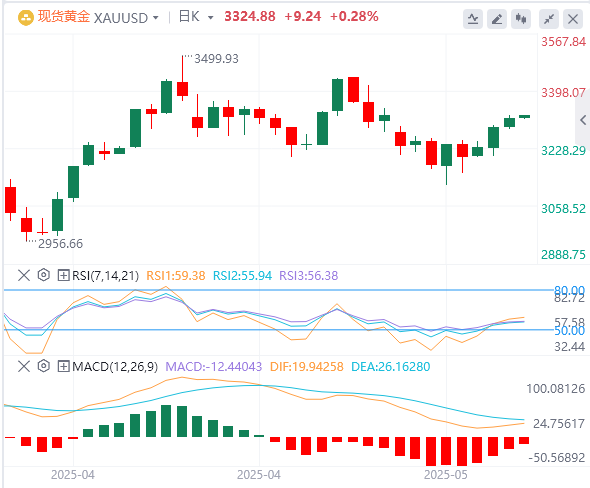This screenshot has width=590, height=488.
Task: Open the indicator line chart tool
Action: tap(473, 18)
